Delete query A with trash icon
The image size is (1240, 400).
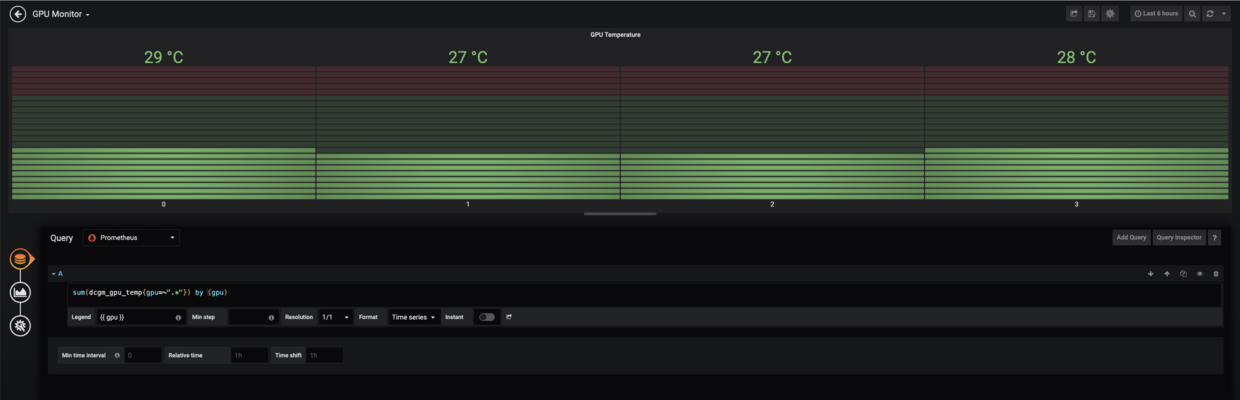[1216, 273]
